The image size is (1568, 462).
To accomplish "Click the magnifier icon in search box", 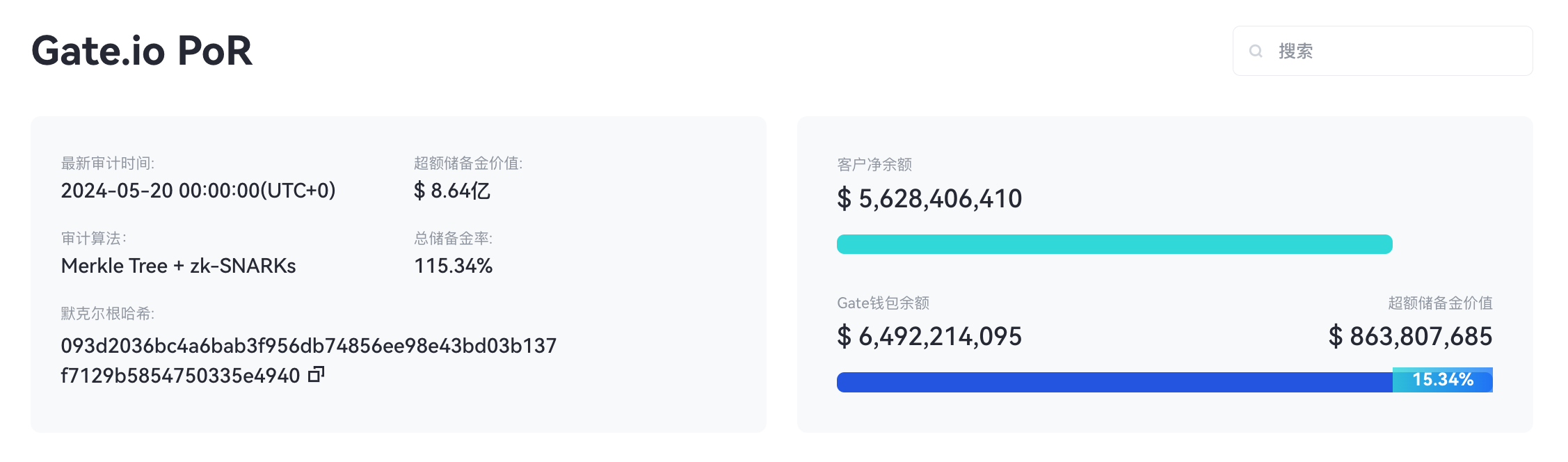I will click(1256, 51).
